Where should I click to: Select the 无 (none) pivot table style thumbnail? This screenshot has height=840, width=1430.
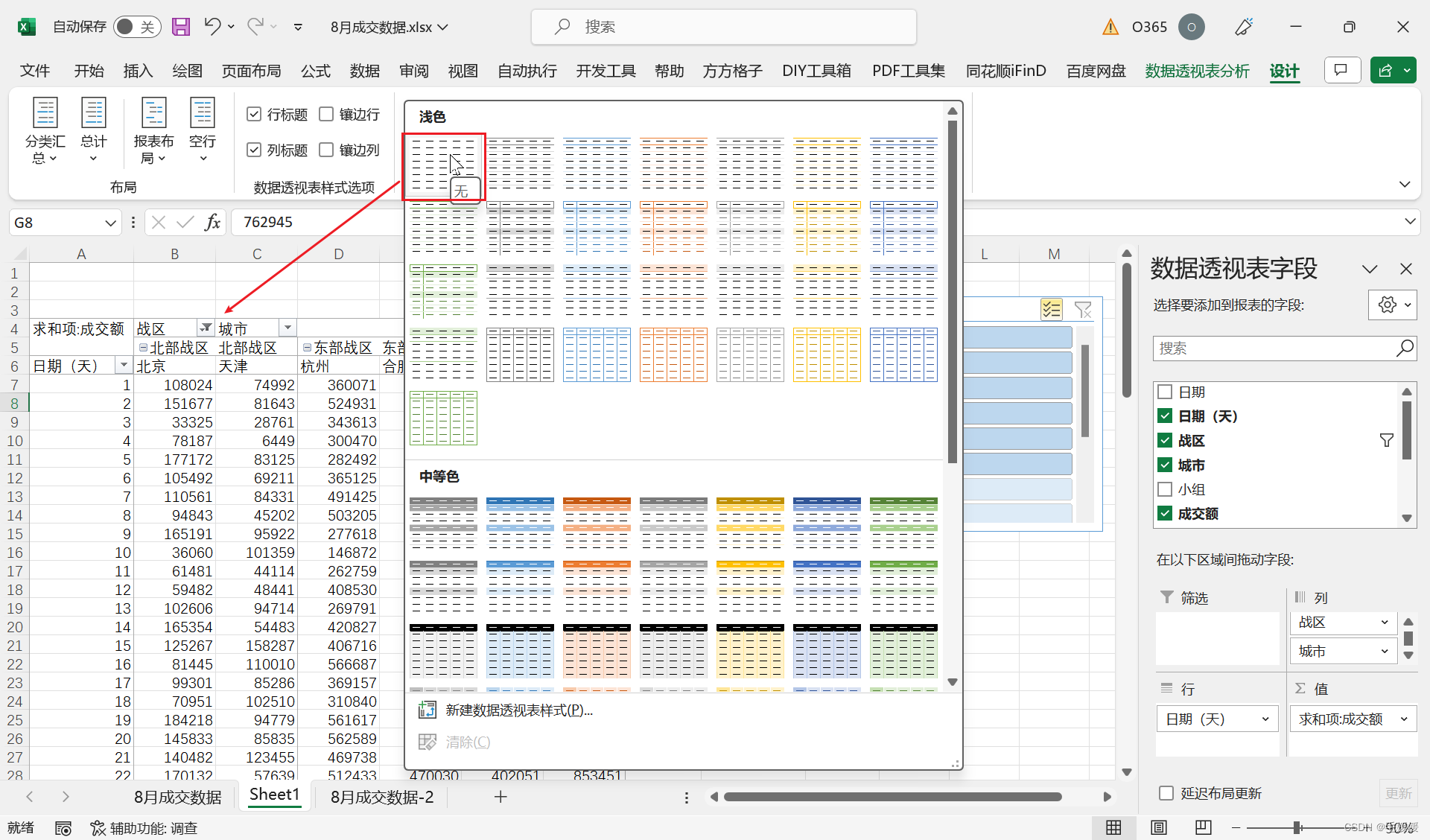click(444, 166)
